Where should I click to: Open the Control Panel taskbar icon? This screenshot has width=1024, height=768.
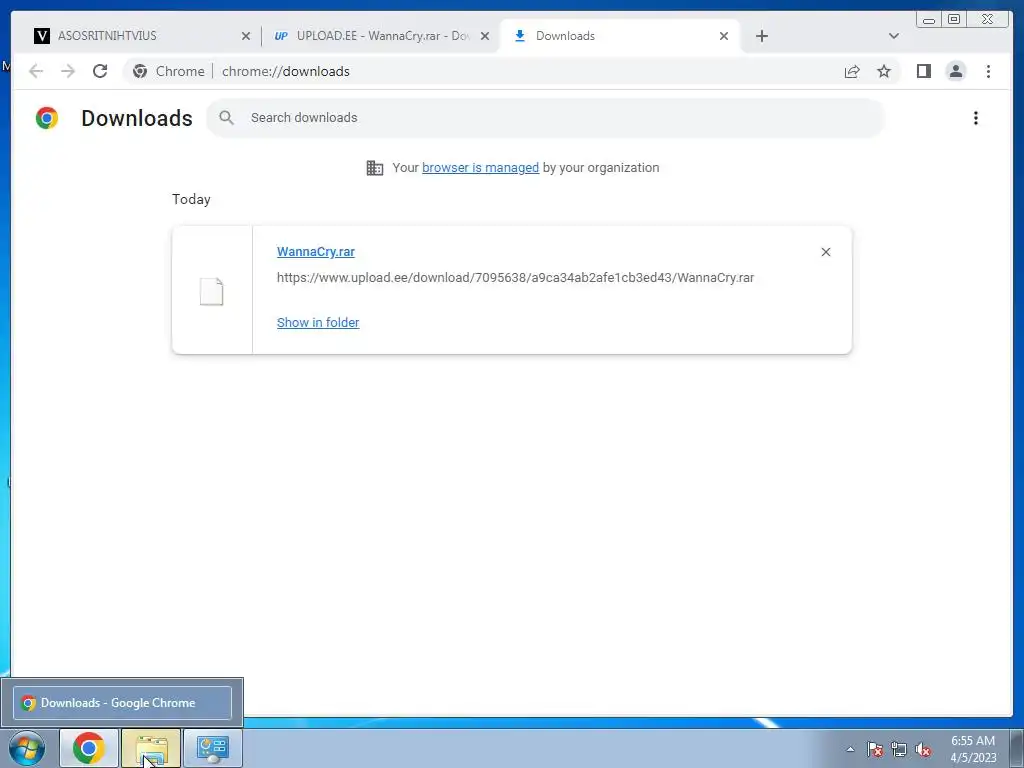tap(213, 748)
